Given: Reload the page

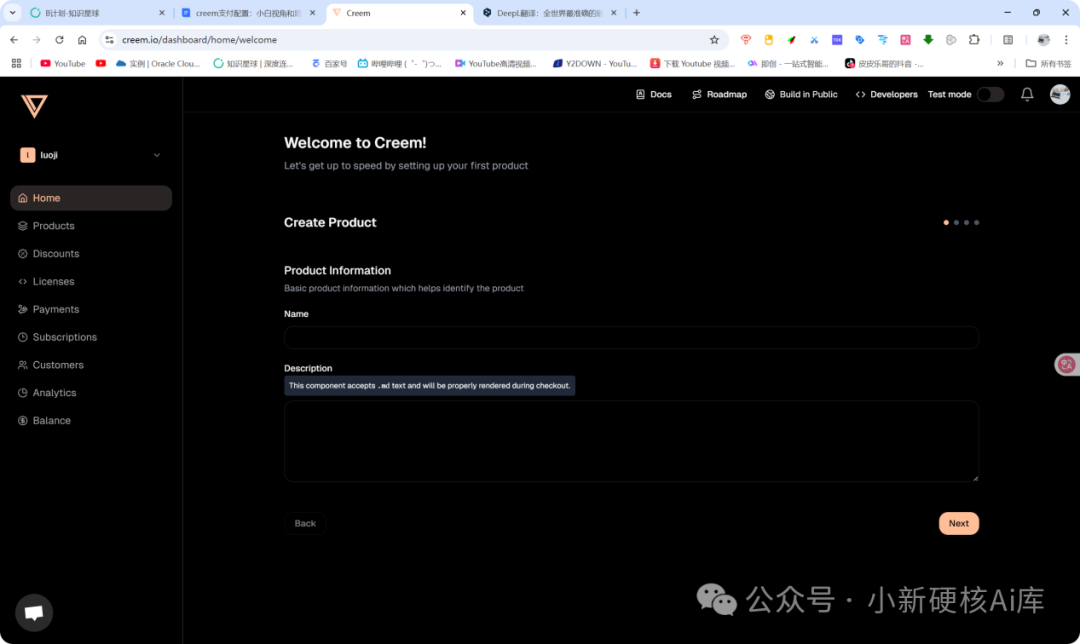Looking at the screenshot, I should tap(59, 40).
